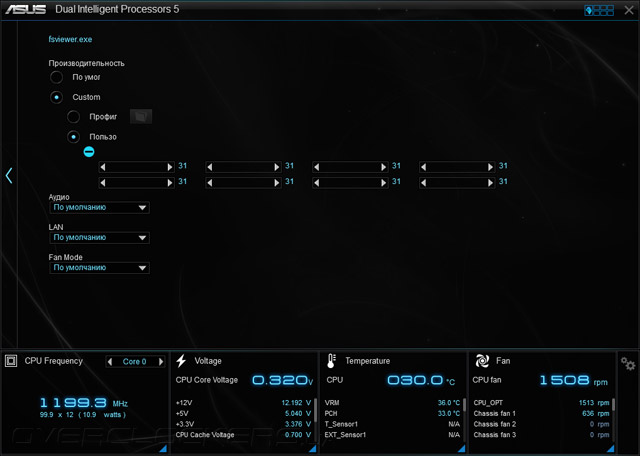Click the PCH temperature row
Image resolution: width=640 pixels, height=456 pixels.
[x=392, y=414]
